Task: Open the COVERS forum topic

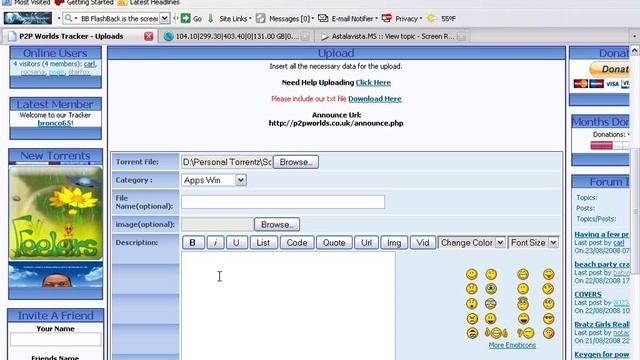Action: [x=588, y=294]
